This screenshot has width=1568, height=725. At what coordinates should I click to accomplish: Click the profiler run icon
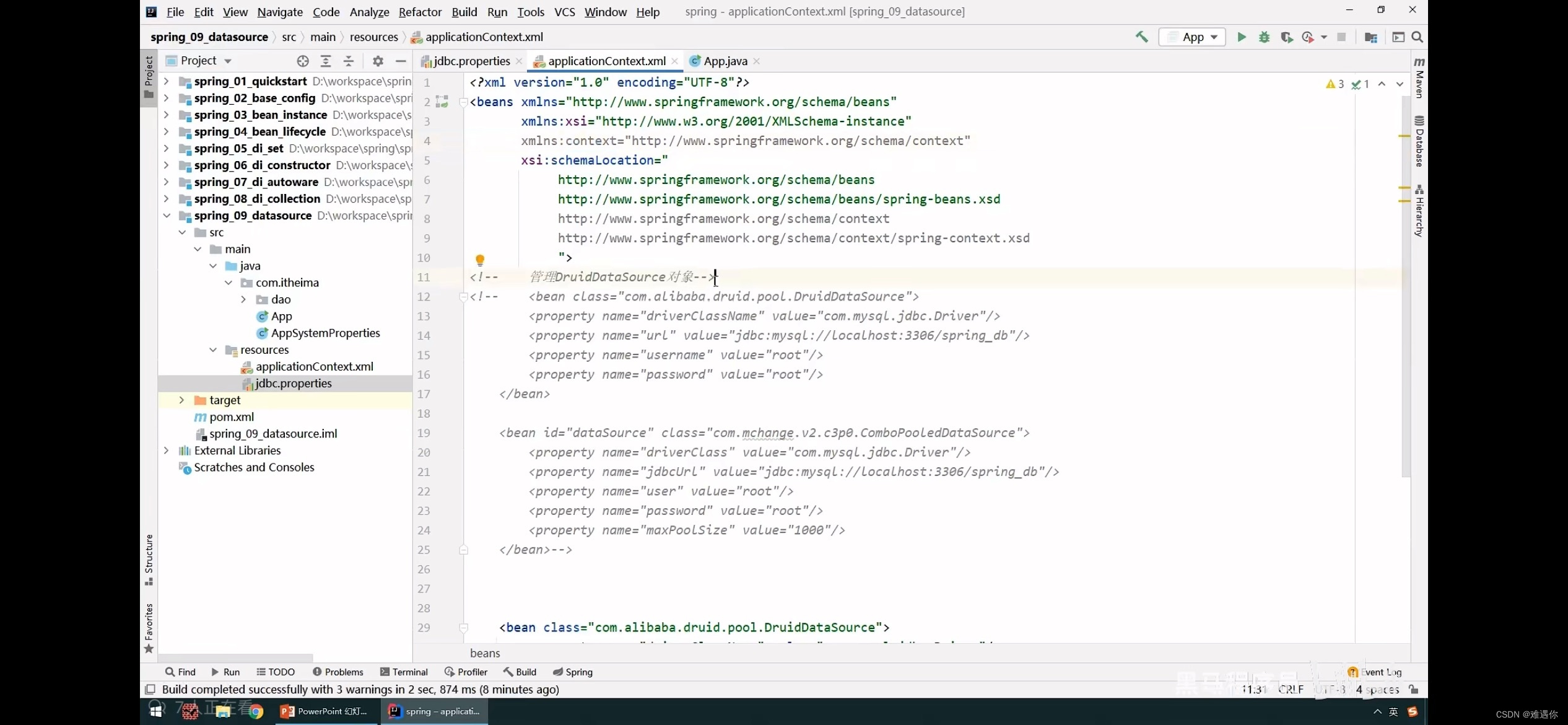click(x=1307, y=37)
